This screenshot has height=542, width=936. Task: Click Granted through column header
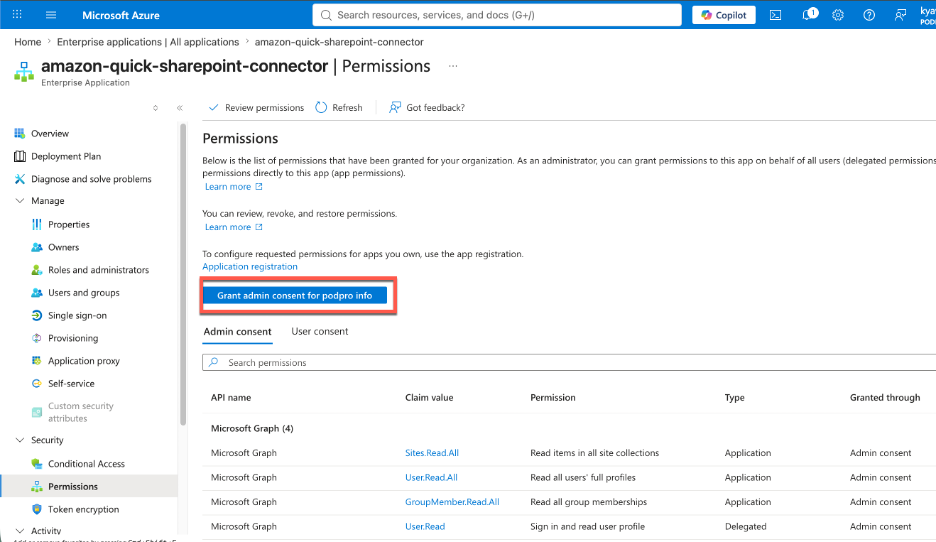[885, 398]
